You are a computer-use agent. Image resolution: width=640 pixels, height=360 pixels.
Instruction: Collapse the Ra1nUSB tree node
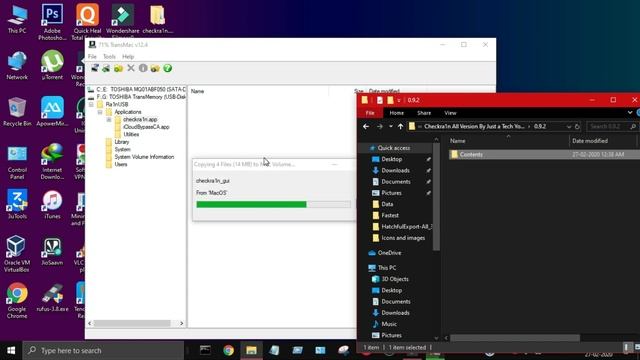point(91,104)
